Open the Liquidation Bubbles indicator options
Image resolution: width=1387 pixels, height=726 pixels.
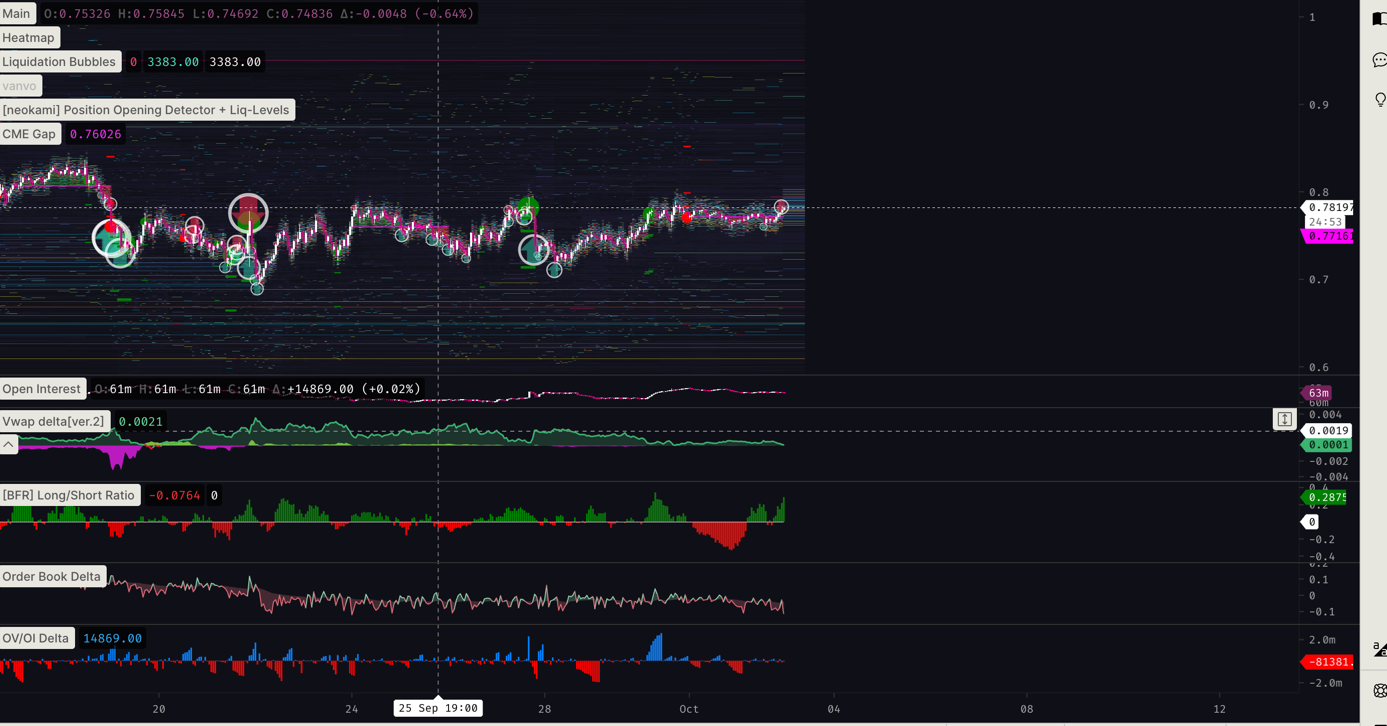click(x=59, y=62)
